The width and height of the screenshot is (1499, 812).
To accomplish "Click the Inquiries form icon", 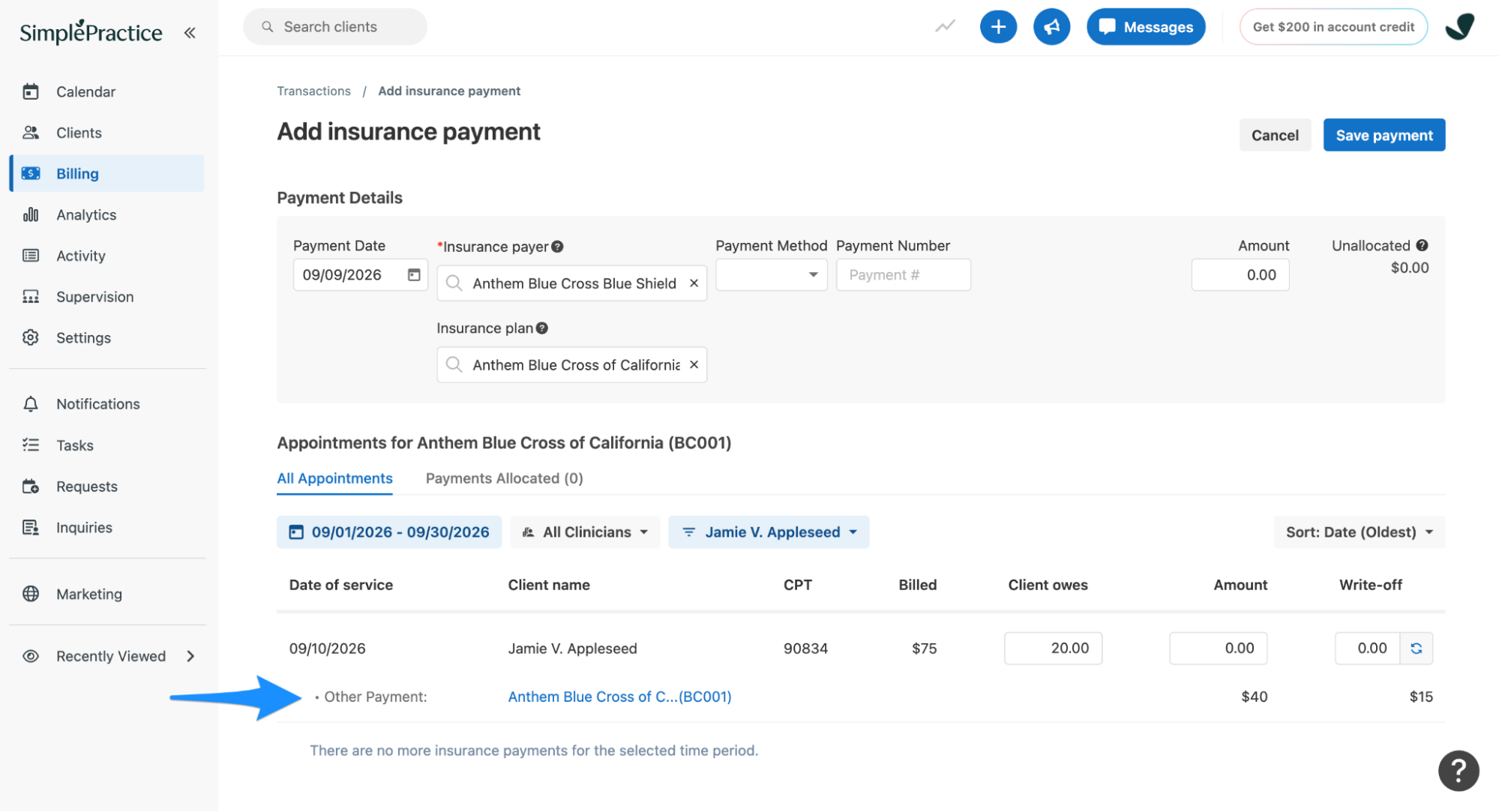I will pos(31,527).
